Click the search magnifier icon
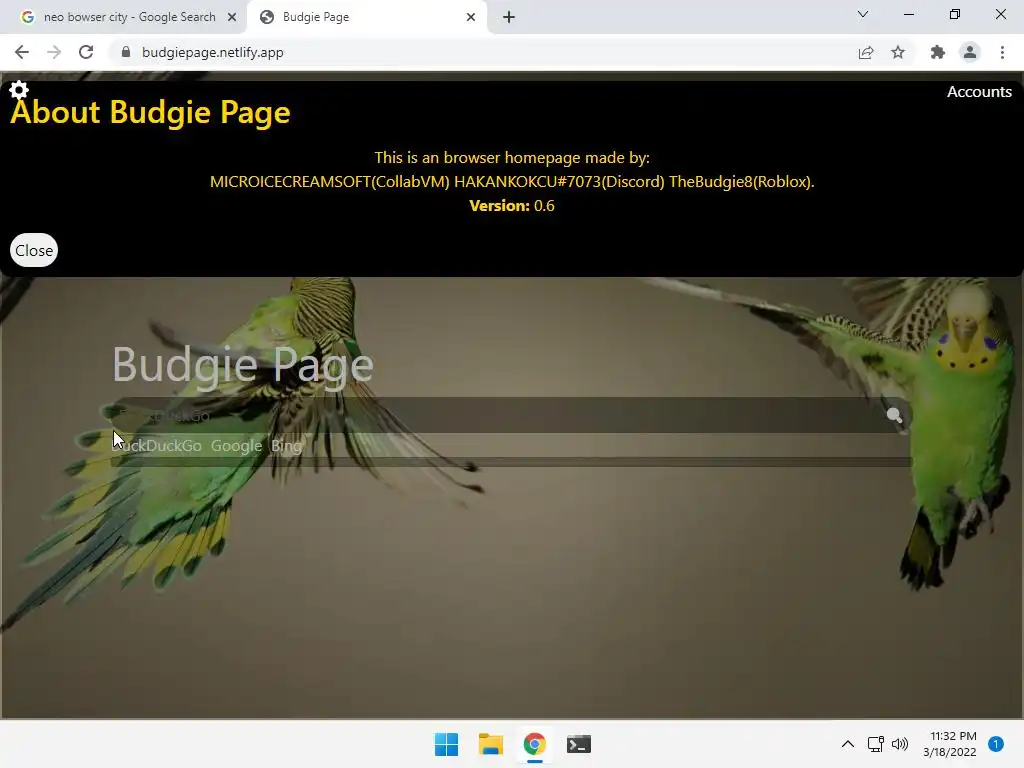Image resolution: width=1024 pixels, height=768 pixels. click(894, 415)
